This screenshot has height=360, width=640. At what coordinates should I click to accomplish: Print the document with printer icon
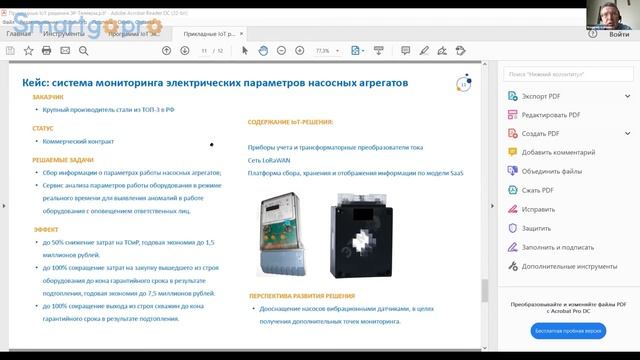(x=47, y=51)
